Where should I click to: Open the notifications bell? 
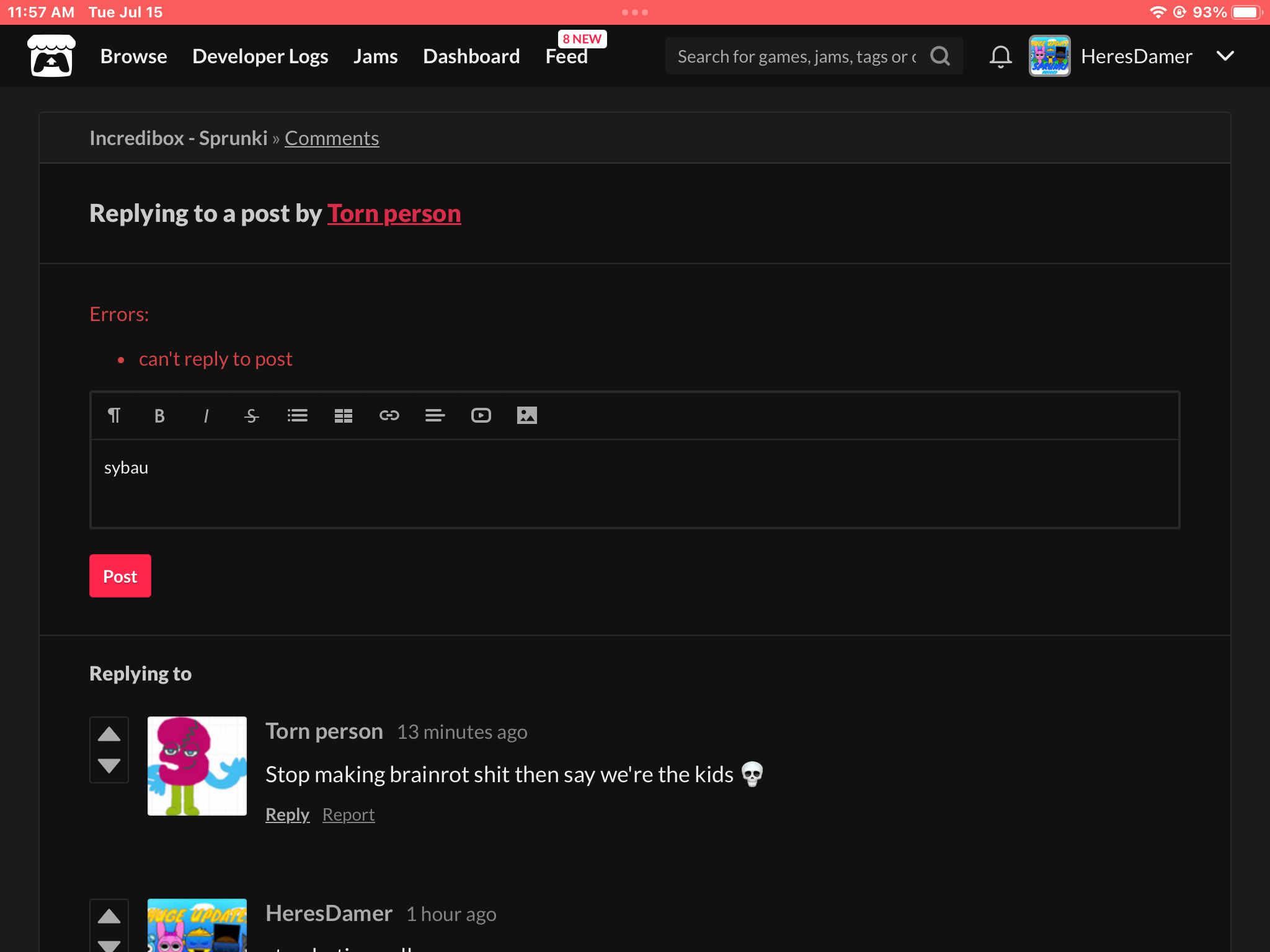[1000, 56]
